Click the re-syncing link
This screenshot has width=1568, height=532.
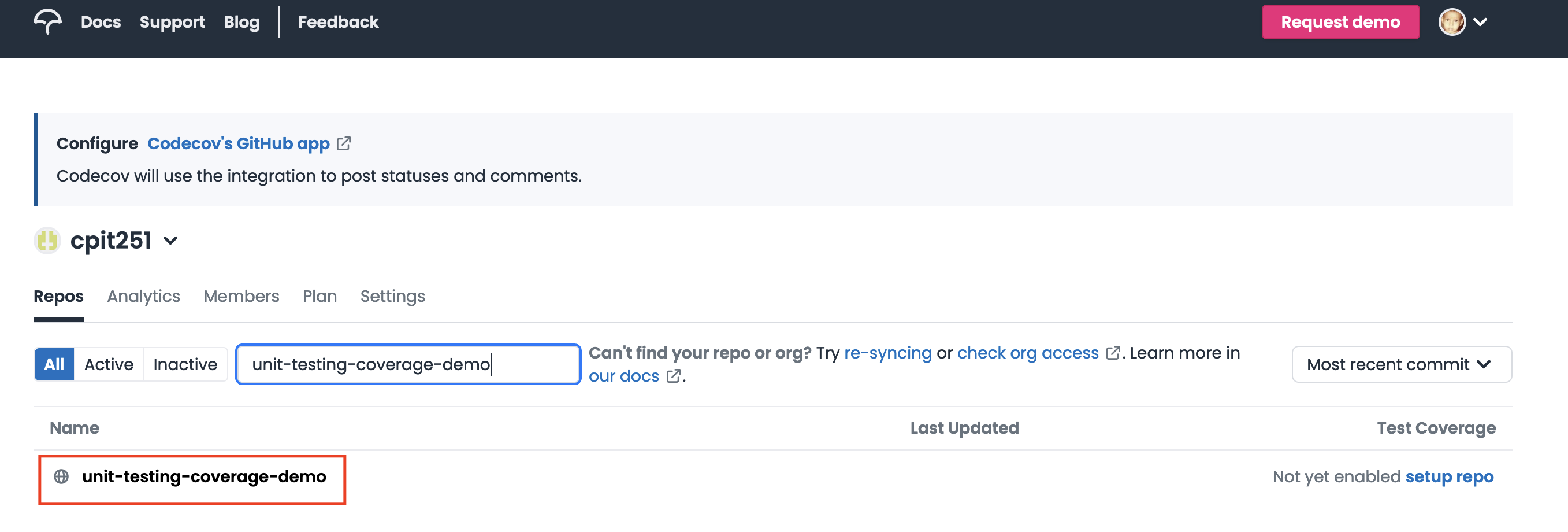coord(887,353)
